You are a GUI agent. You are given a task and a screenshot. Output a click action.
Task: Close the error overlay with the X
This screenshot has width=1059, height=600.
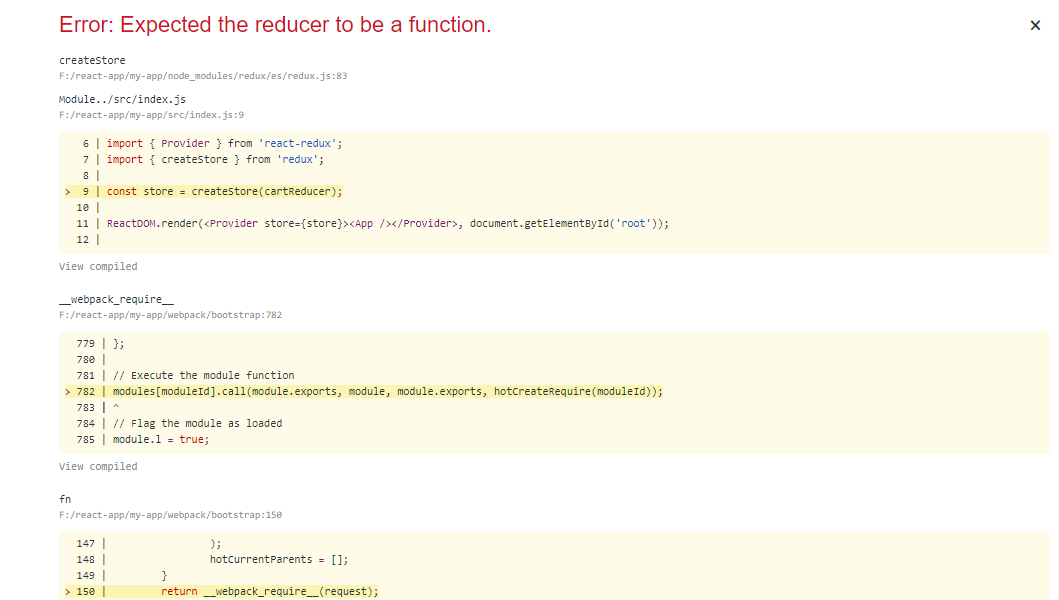click(1035, 25)
